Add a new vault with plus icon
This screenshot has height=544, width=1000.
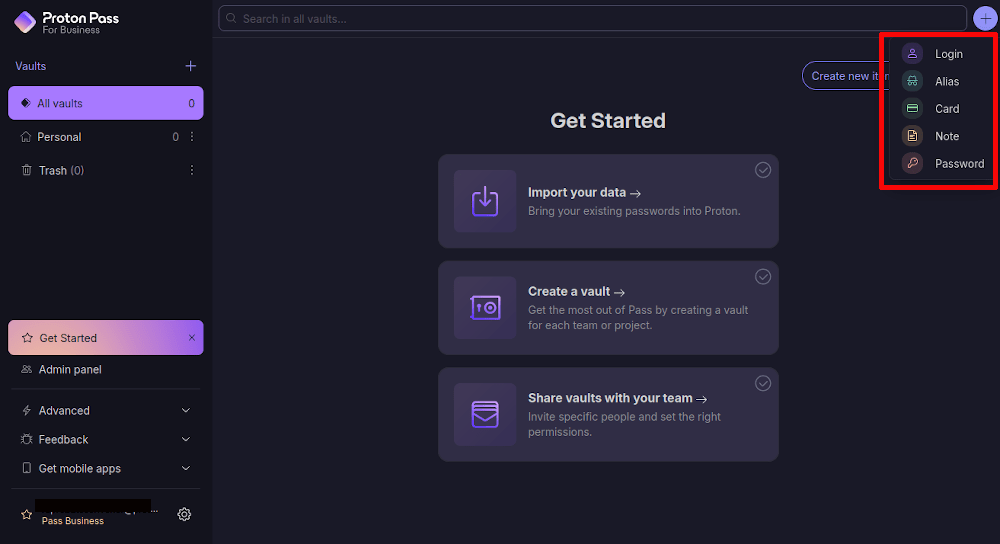(190, 66)
